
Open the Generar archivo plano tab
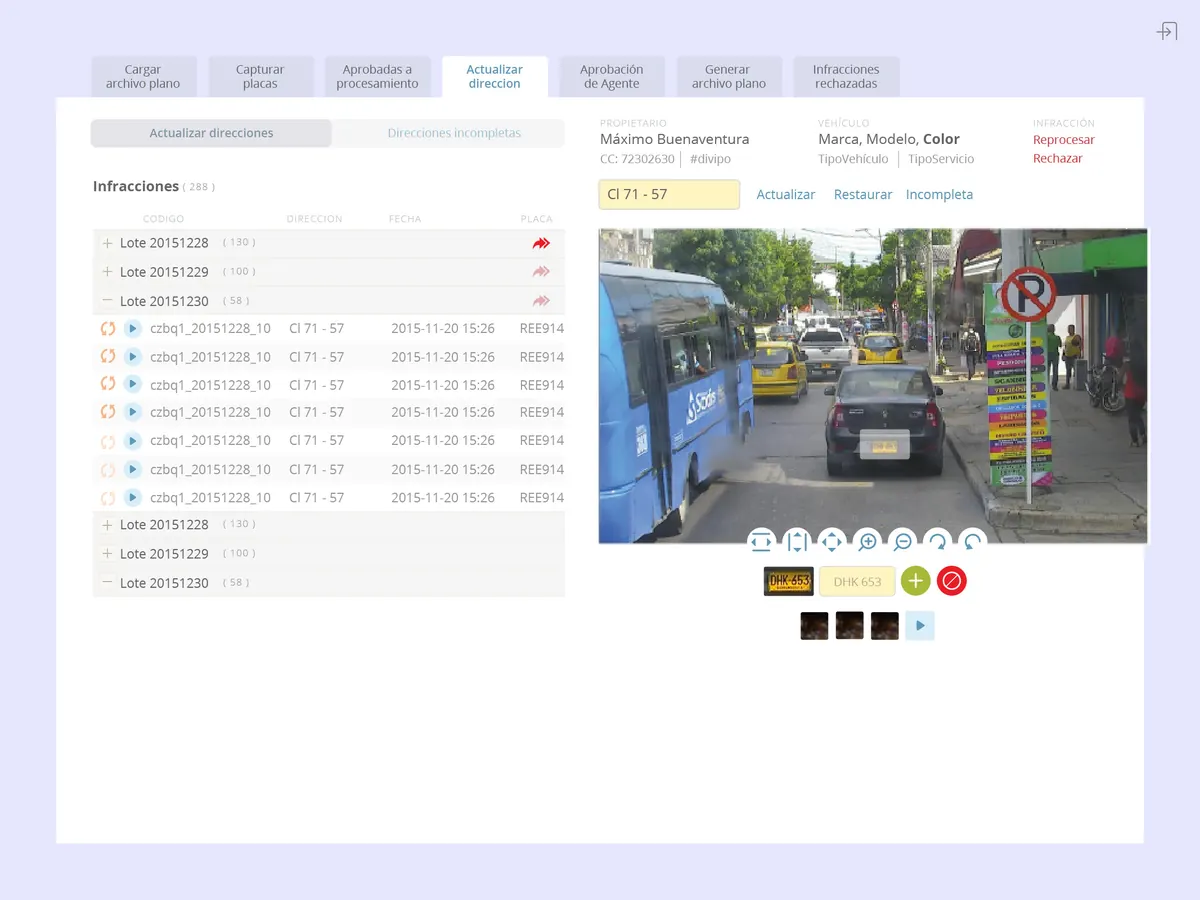[729, 77]
